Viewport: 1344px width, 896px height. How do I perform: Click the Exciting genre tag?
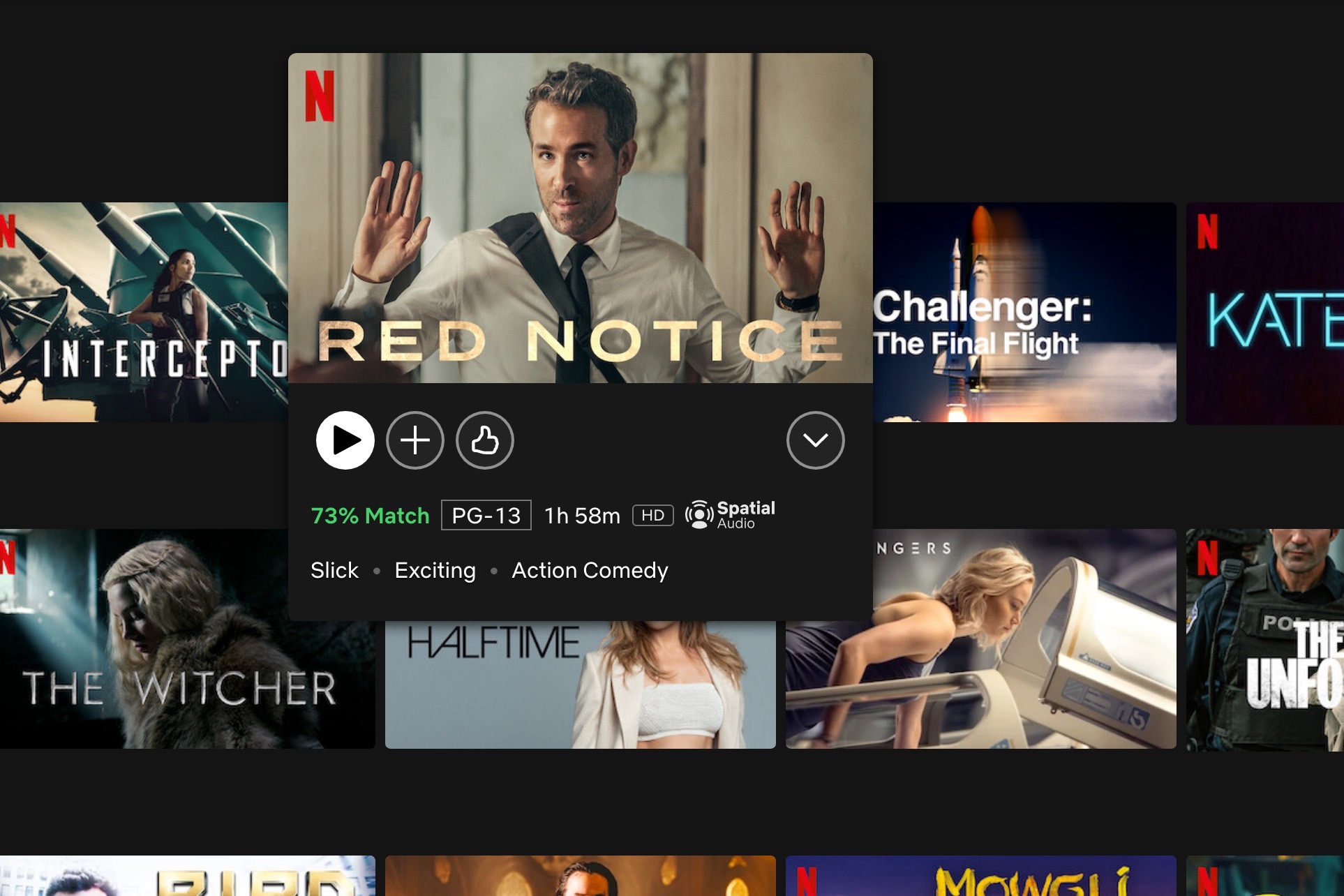coord(434,570)
